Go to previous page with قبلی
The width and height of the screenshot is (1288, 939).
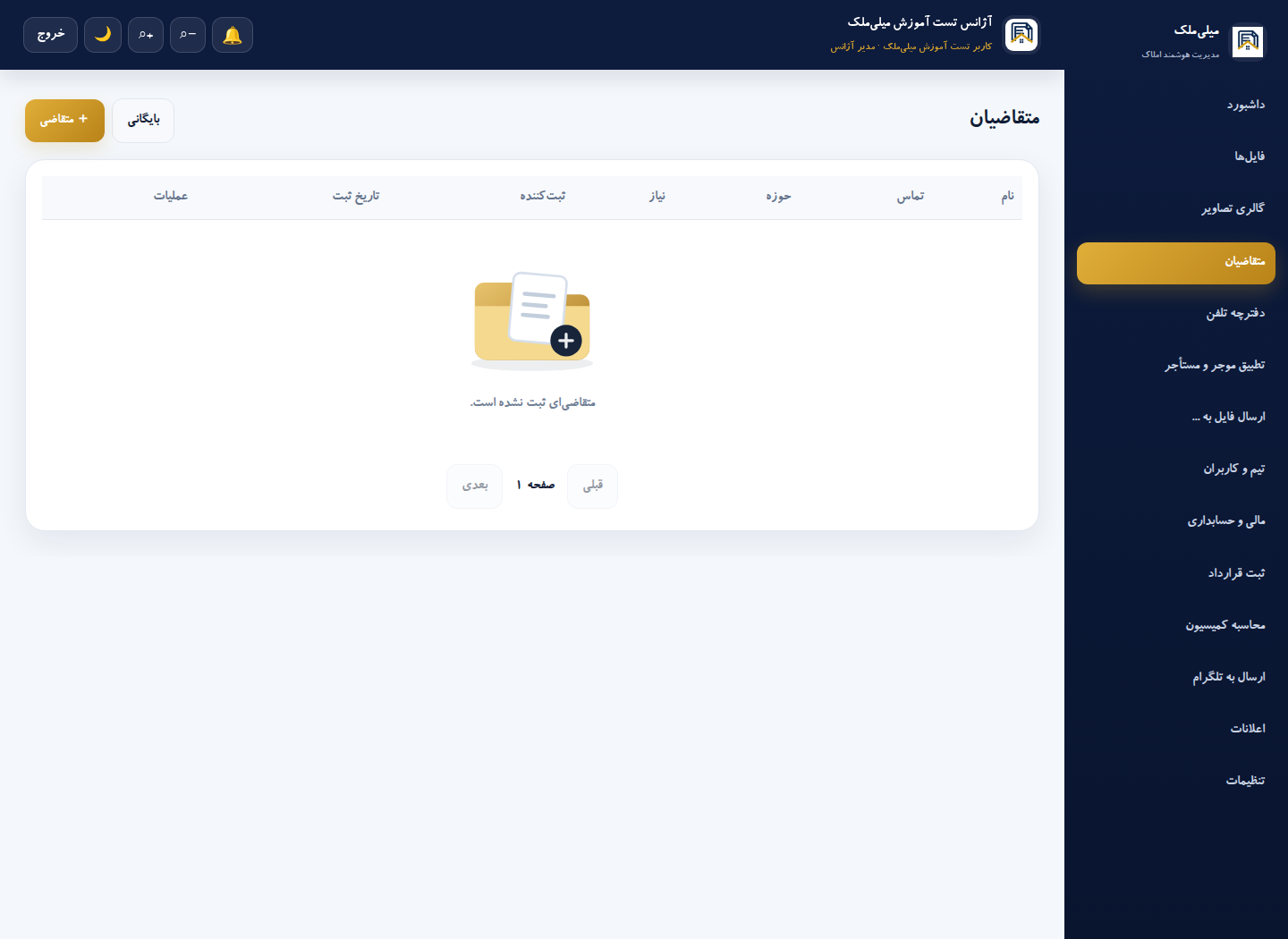click(592, 486)
